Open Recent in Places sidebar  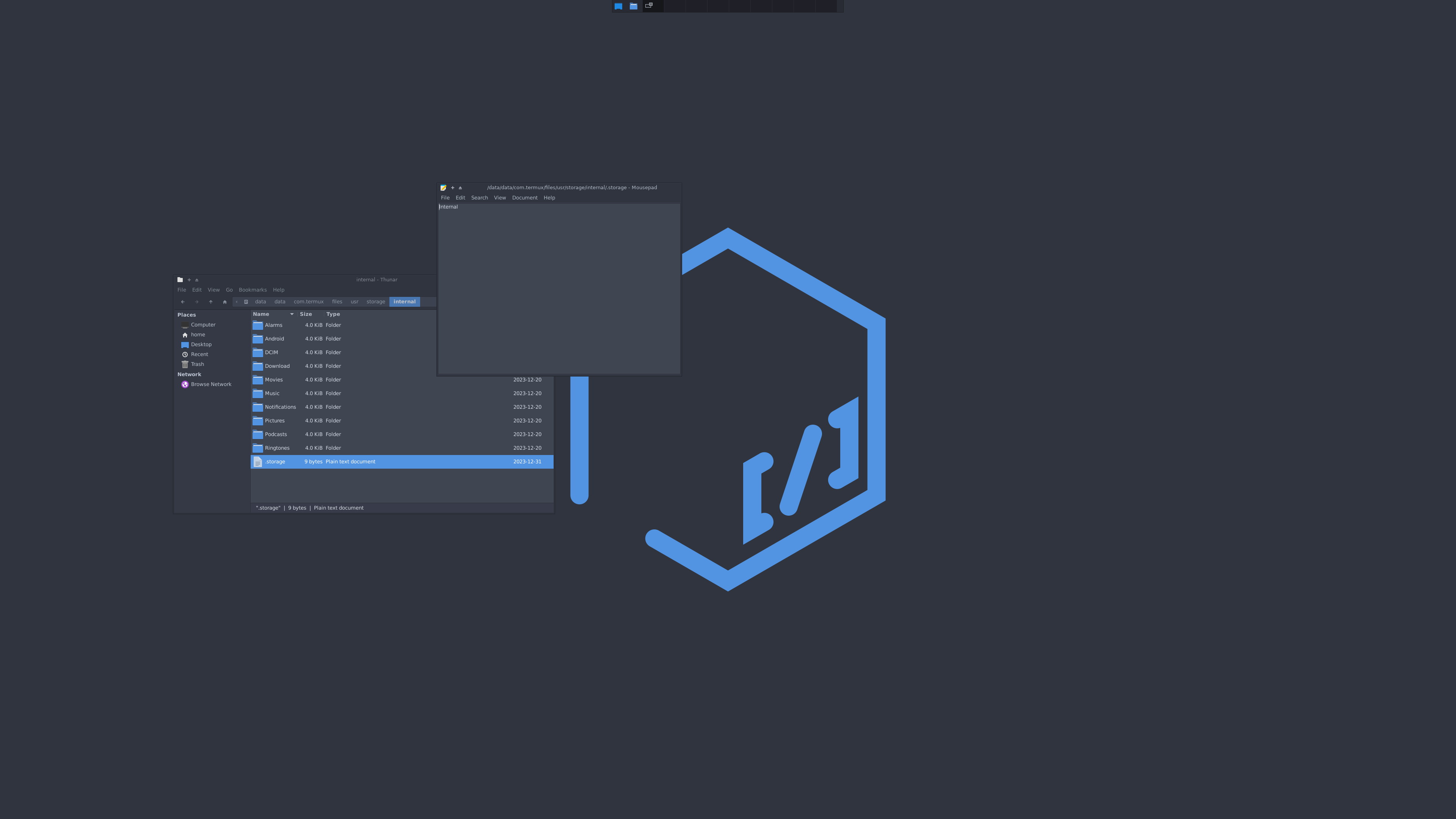pyautogui.click(x=199, y=355)
